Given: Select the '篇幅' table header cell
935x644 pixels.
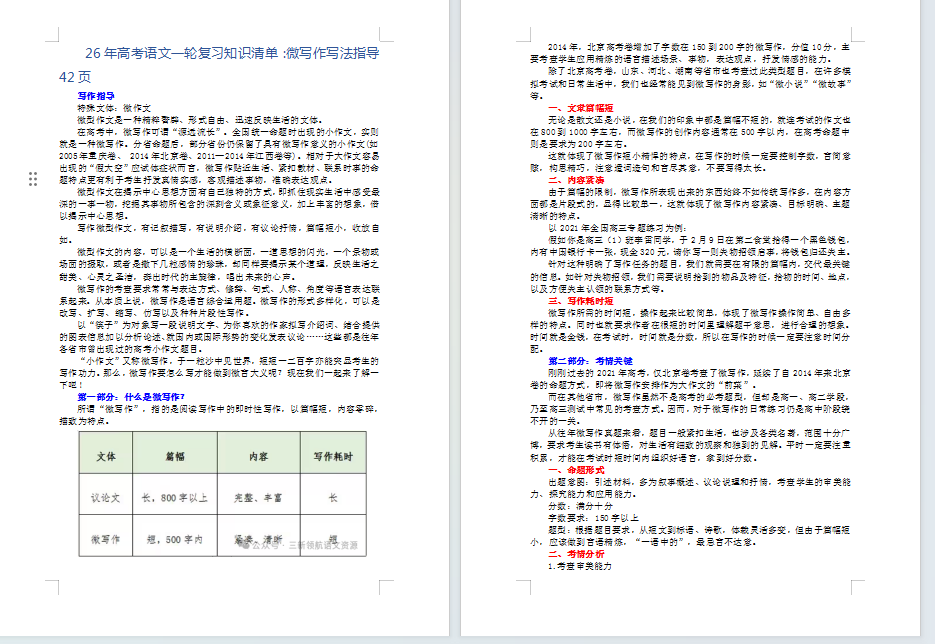Looking at the screenshot, I should [x=175, y=455].
